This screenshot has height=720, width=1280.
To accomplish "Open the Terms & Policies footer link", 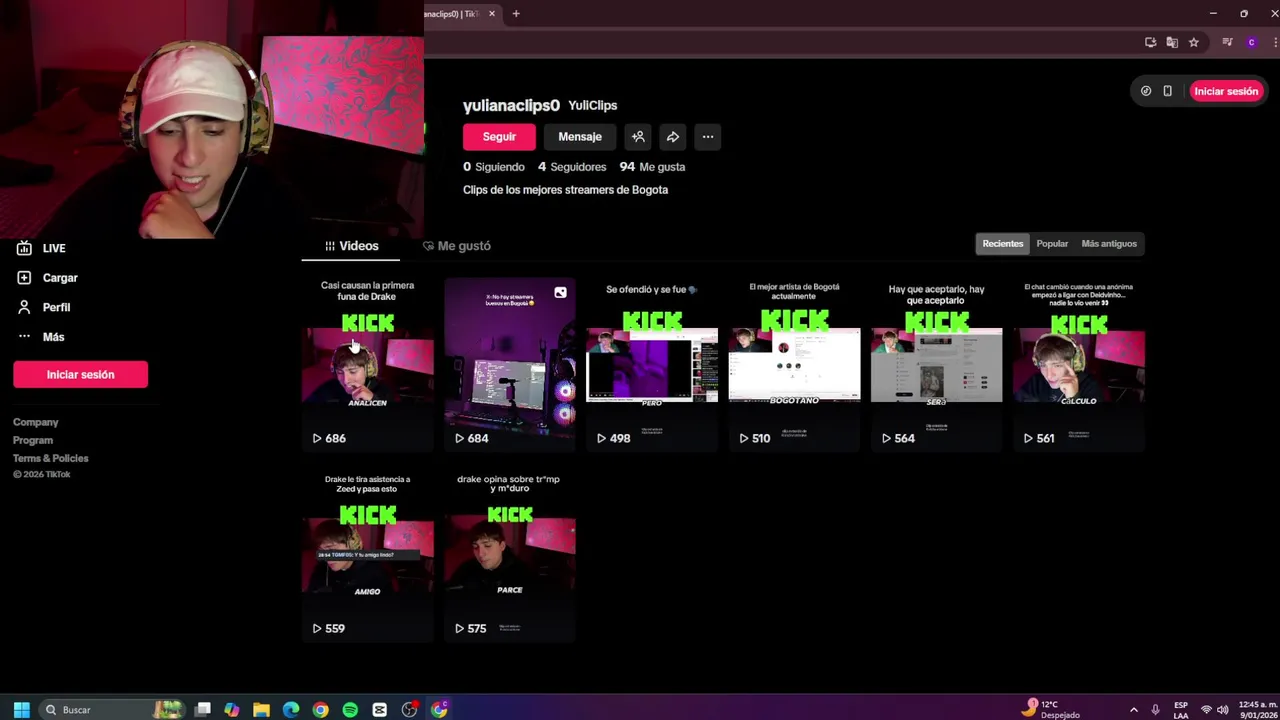I will click(51, 458).
